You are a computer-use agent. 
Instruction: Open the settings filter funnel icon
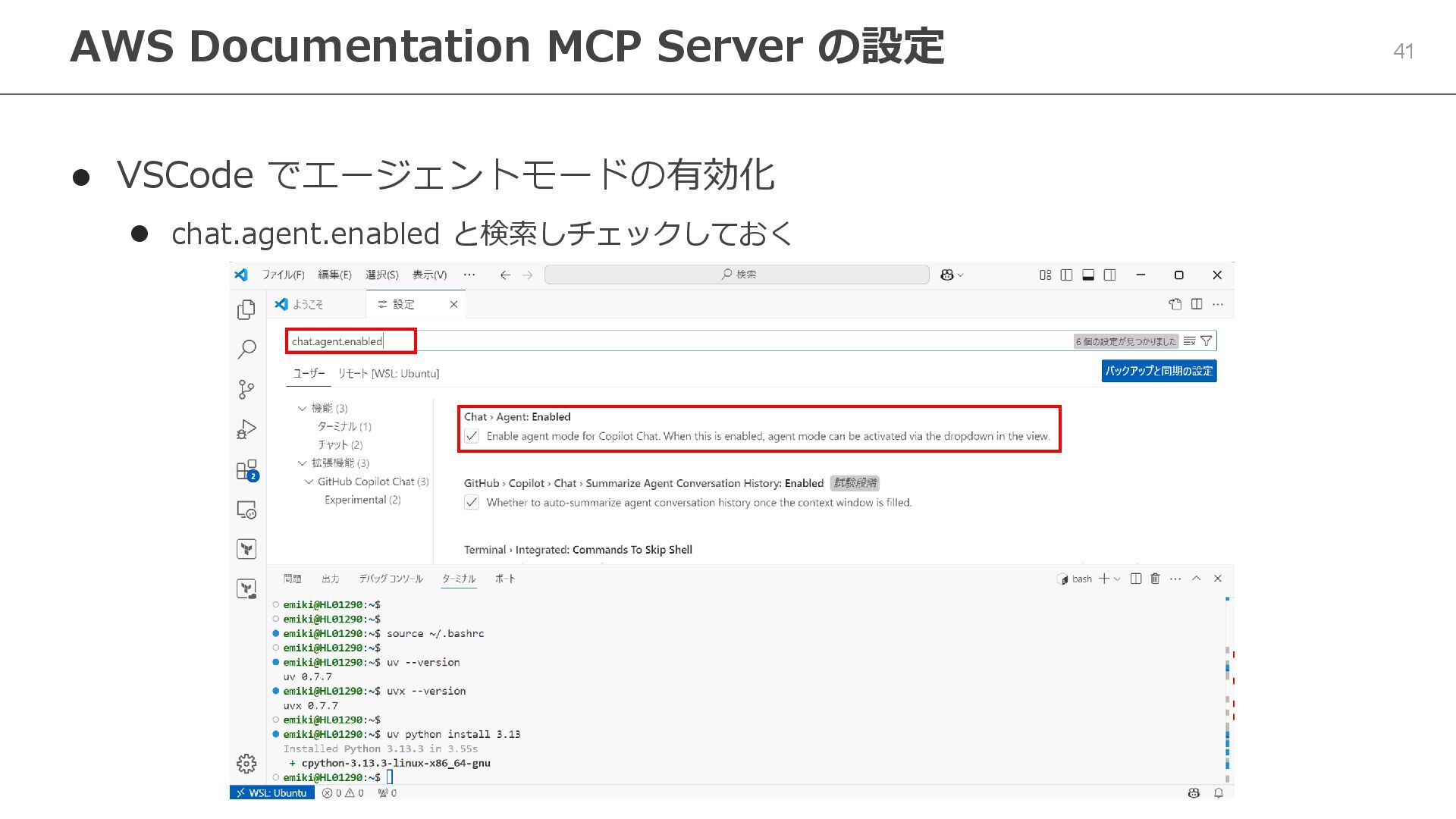tap(1206, 341)
